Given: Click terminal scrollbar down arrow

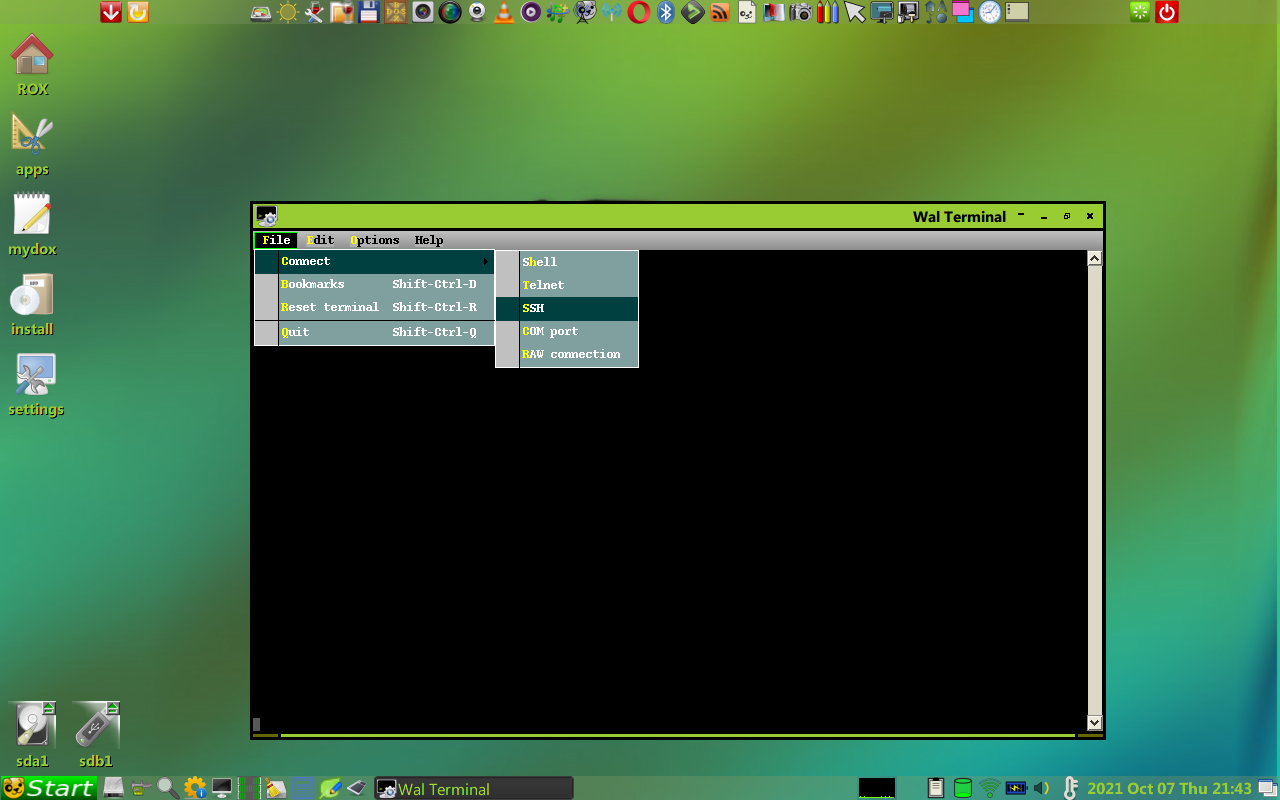Looking at the screenshot, I should pyautogui.click(x=1094, y=722).
